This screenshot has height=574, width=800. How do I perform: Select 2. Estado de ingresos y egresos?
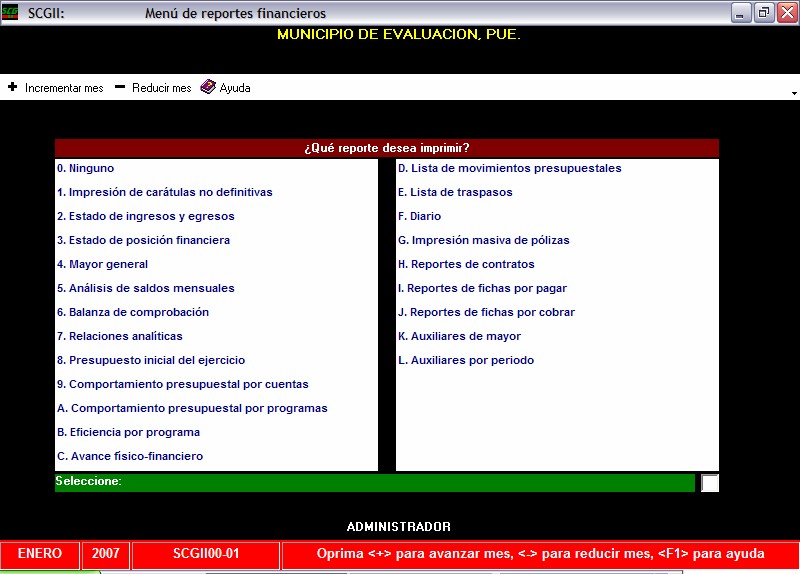point(146,216)
